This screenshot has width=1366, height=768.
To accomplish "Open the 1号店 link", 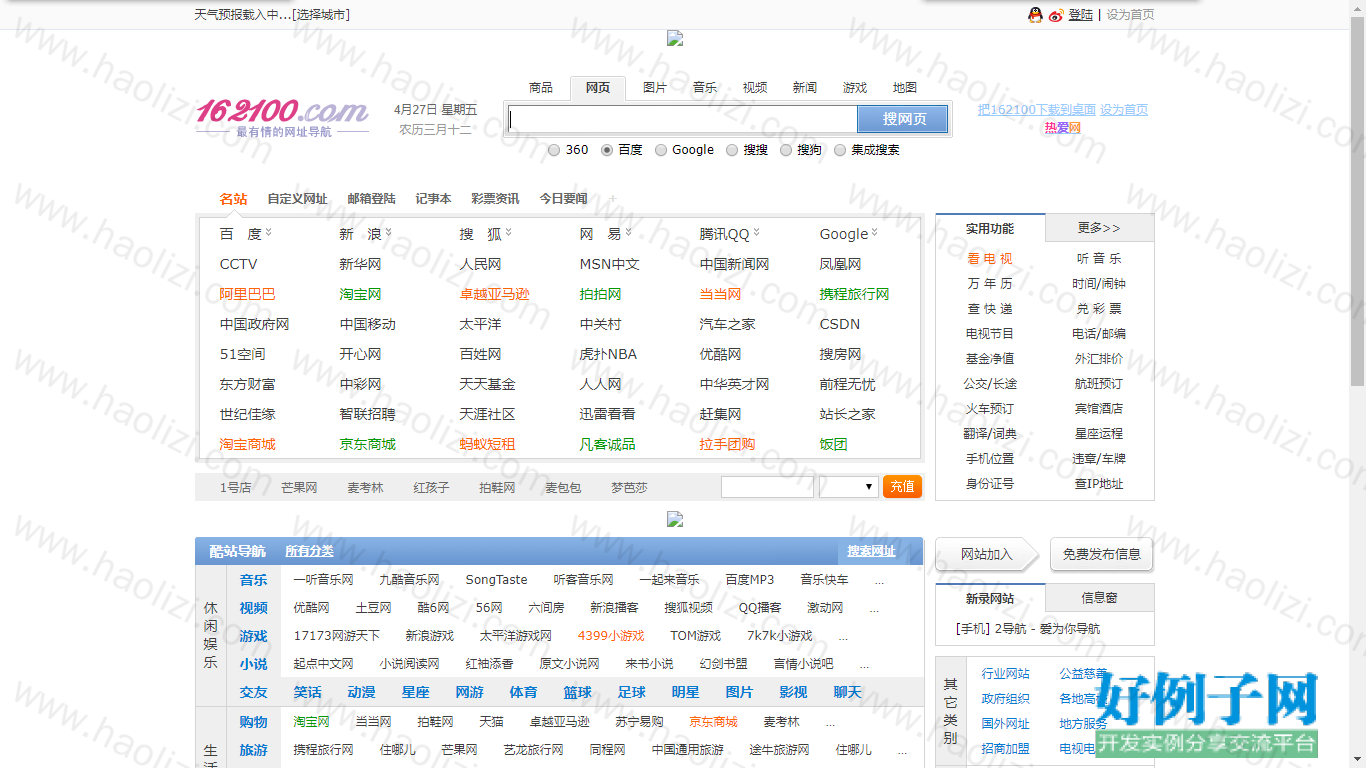I will click(235, 488).
